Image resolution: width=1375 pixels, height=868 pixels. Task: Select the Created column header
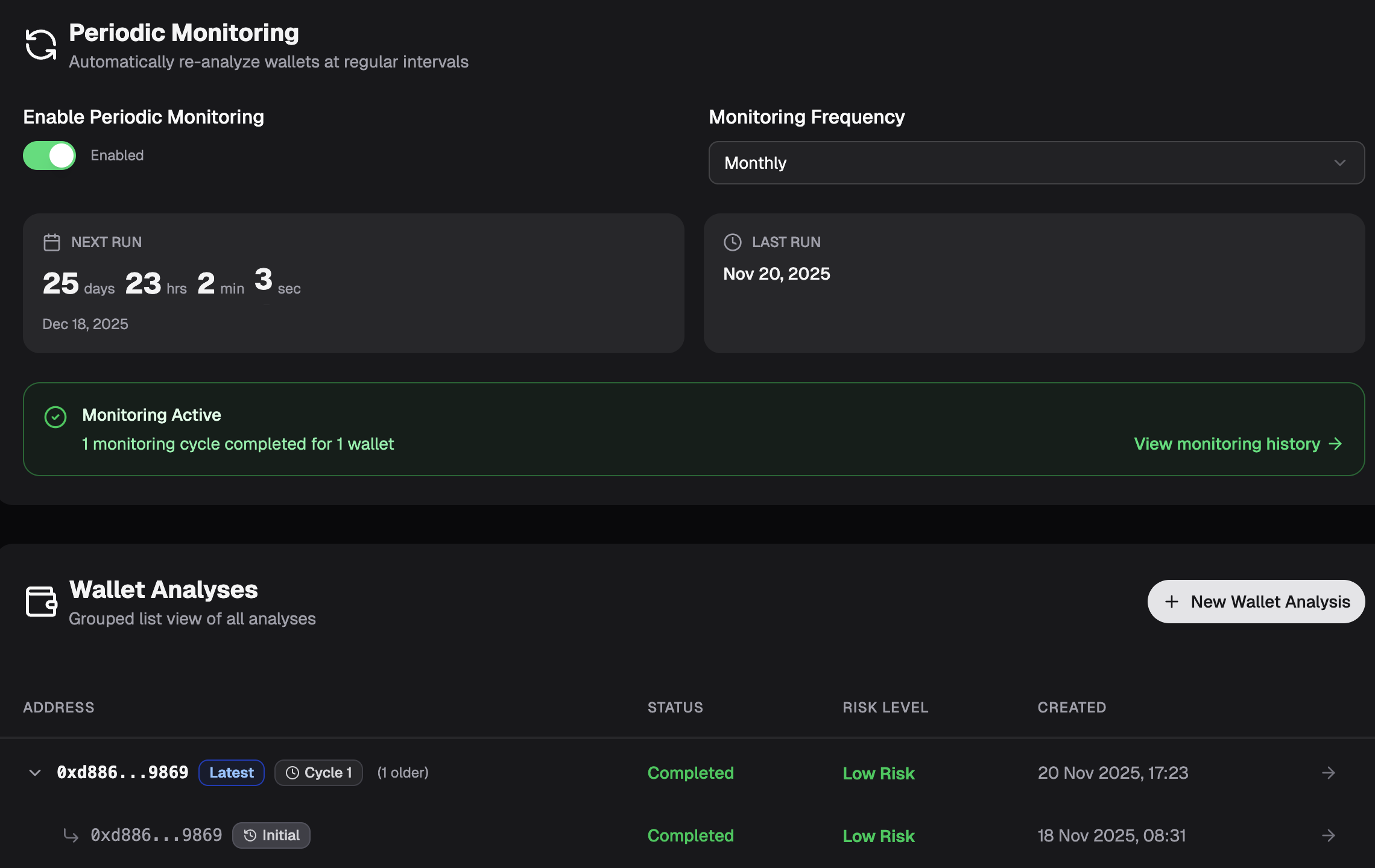click(x=1072, y=708)
